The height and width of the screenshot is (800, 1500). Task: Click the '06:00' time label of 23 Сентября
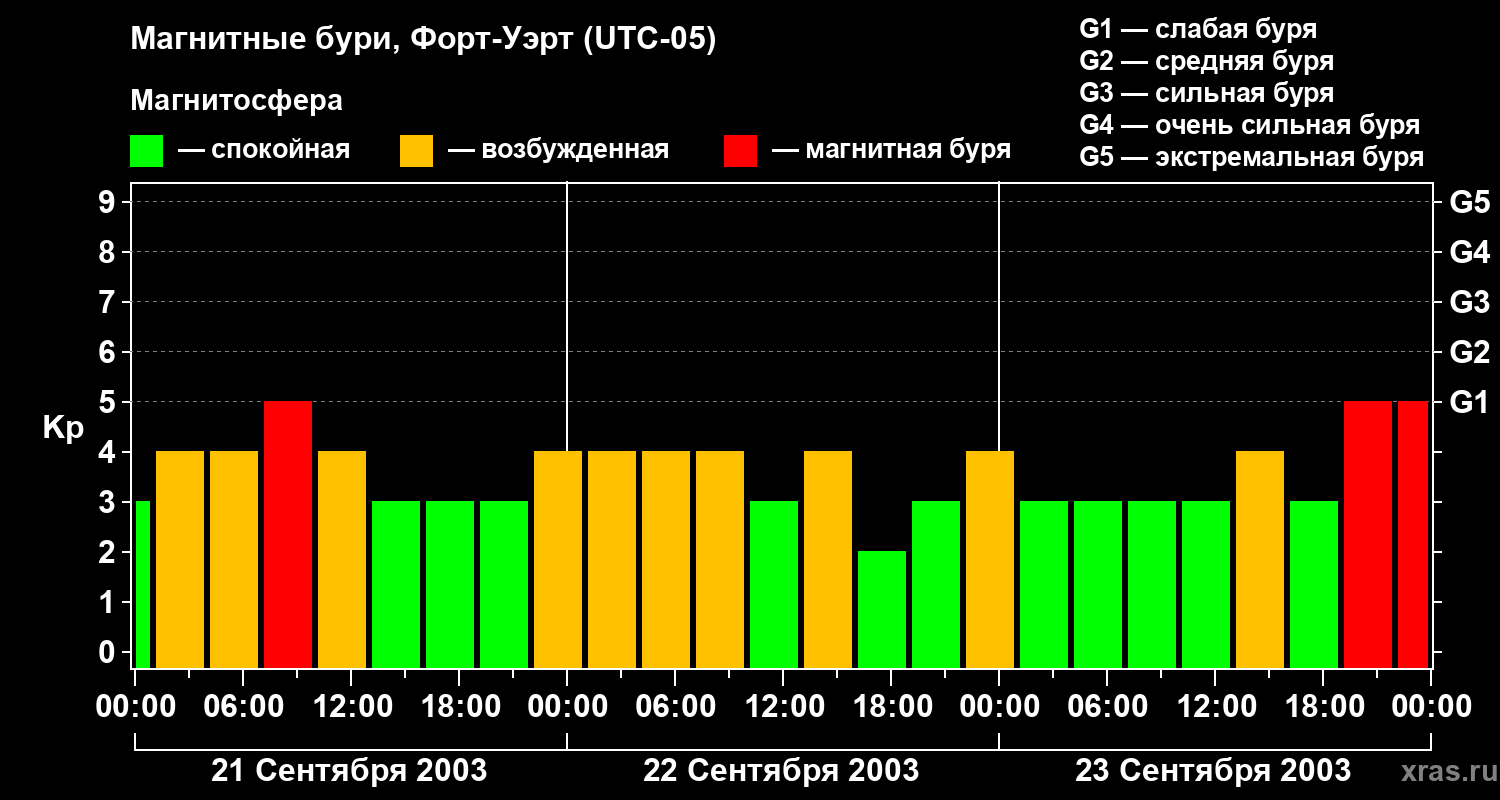1107,708
